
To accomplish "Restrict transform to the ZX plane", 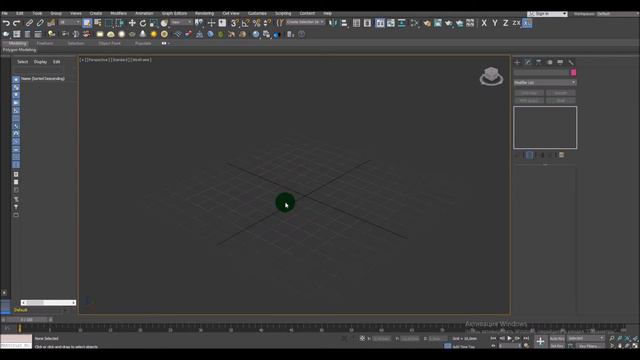I will (516, 23).
